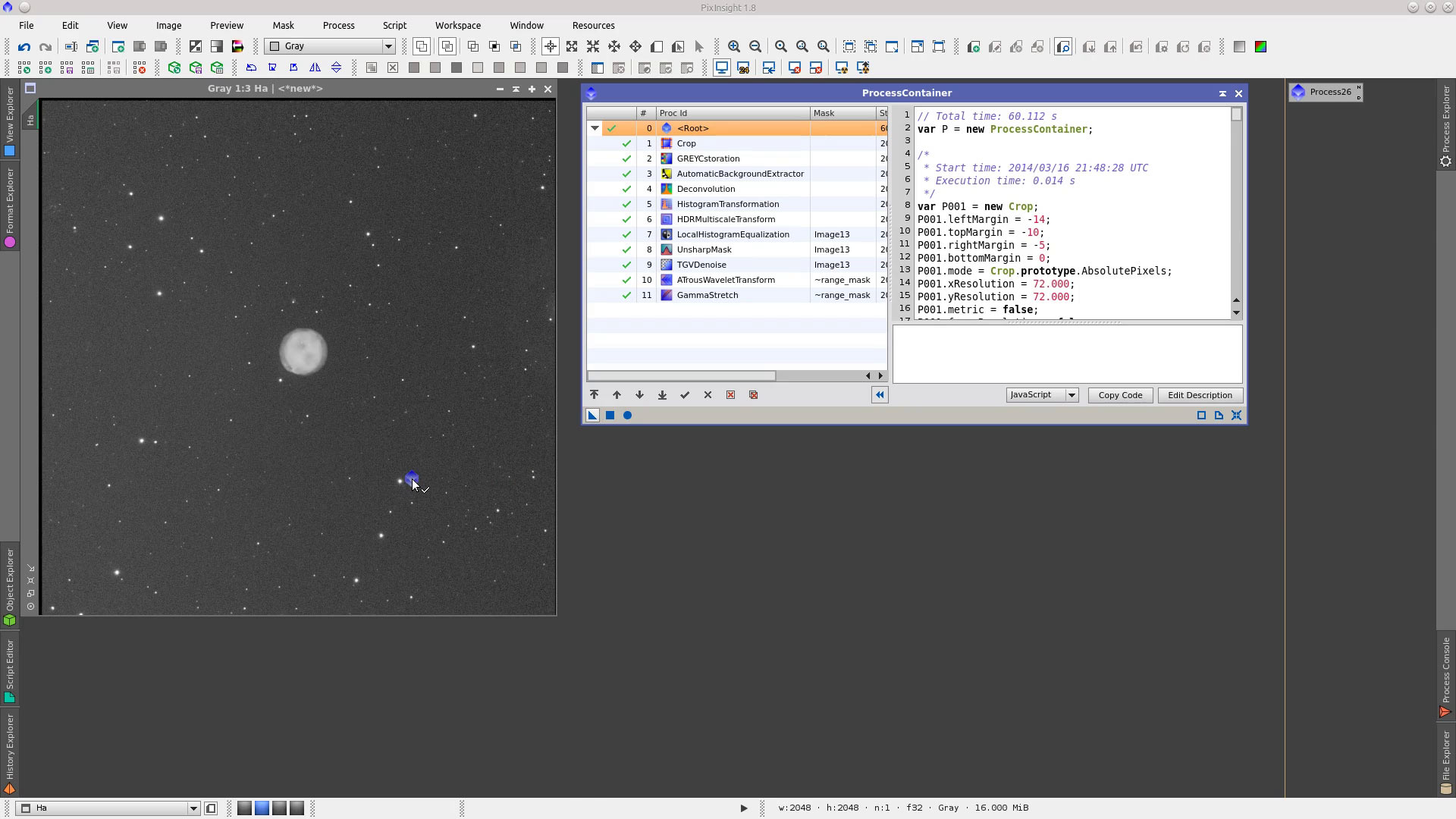Viewport: 1456px width, 819px height.
Task: Open the JavaScript language dropdown
Action: click(1069, 394)
